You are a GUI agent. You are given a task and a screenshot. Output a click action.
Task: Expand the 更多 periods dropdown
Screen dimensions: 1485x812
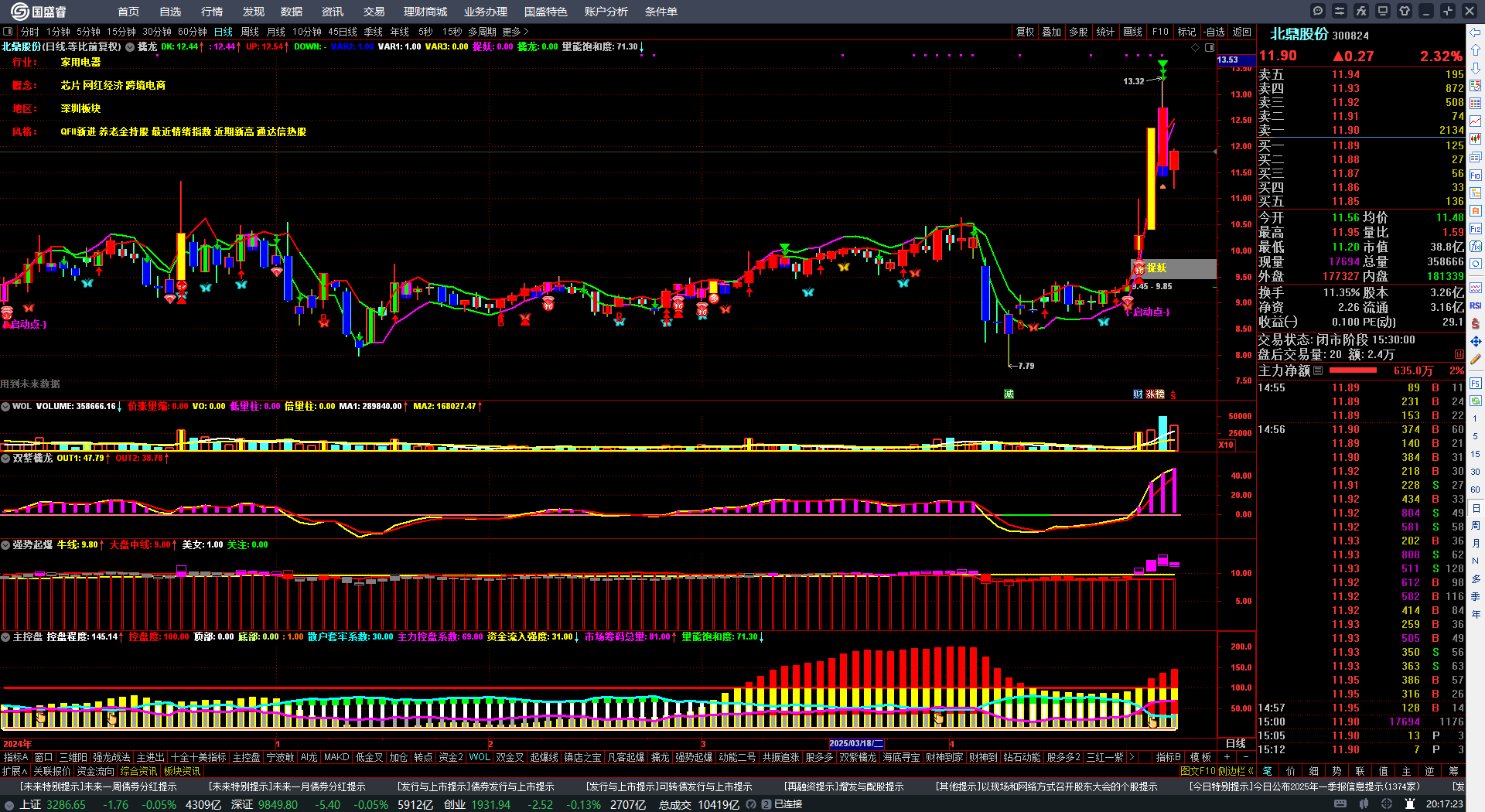(516, 32)
